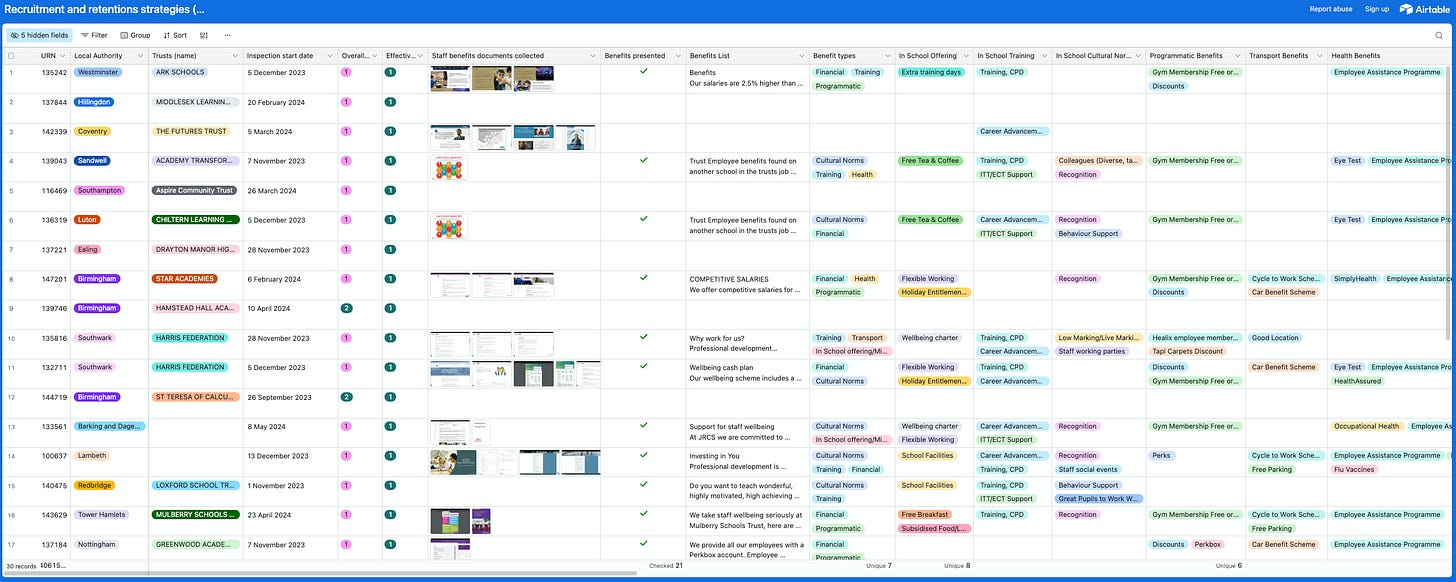Open the Group options
The image size is (1456, 582).
[x=134, y=35]
